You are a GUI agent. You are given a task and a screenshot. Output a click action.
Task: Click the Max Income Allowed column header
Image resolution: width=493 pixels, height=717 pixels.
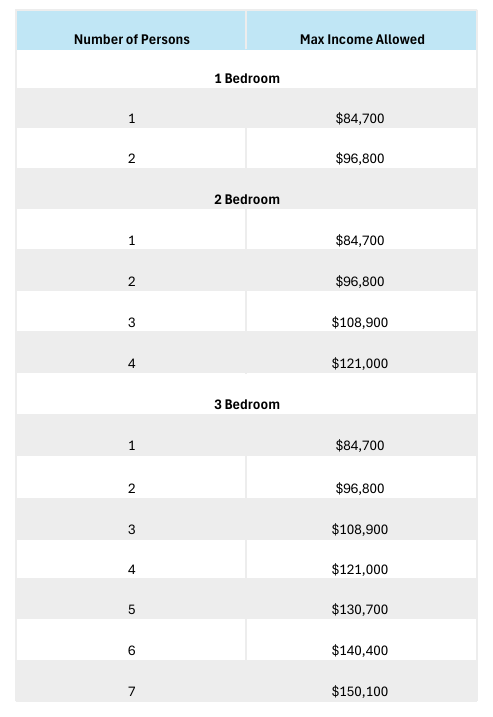362,39
